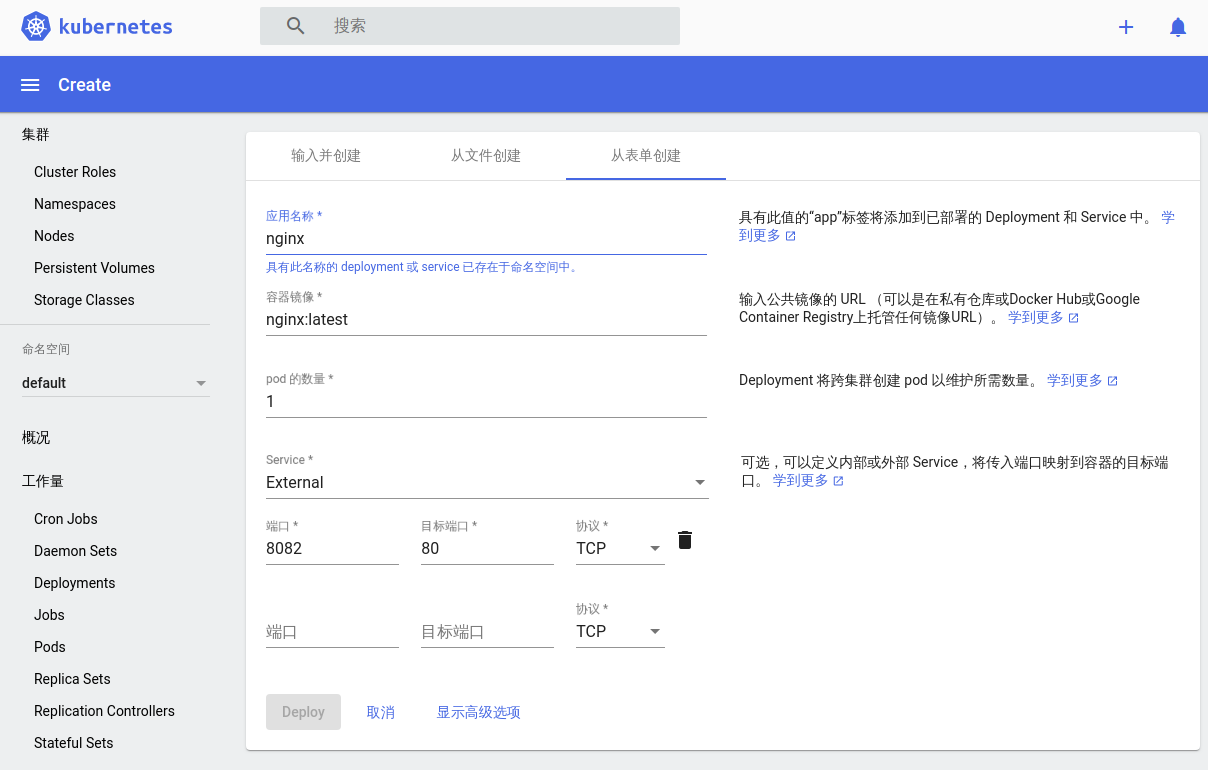This screenshot has width=1208, height=770.
Task: Click the Kubernetes logo icon
Action: pos(36,27)
